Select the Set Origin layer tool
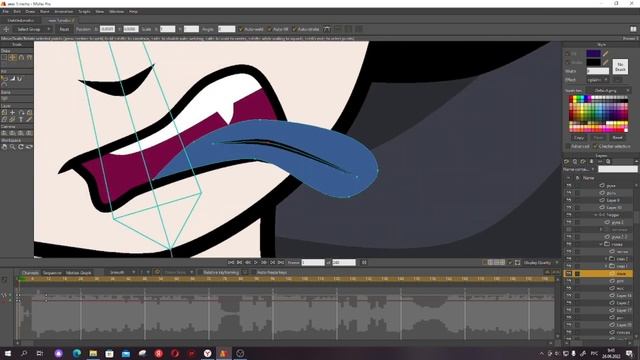 click(13, 112)
